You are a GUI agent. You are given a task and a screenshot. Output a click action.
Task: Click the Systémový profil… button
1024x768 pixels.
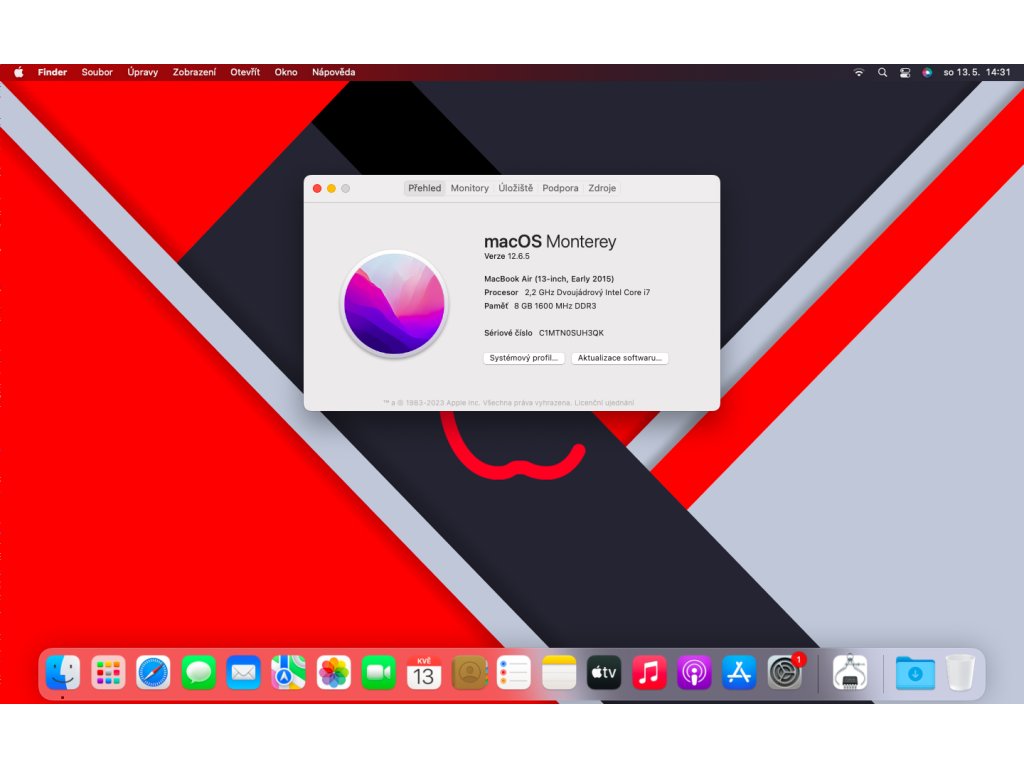524,358
